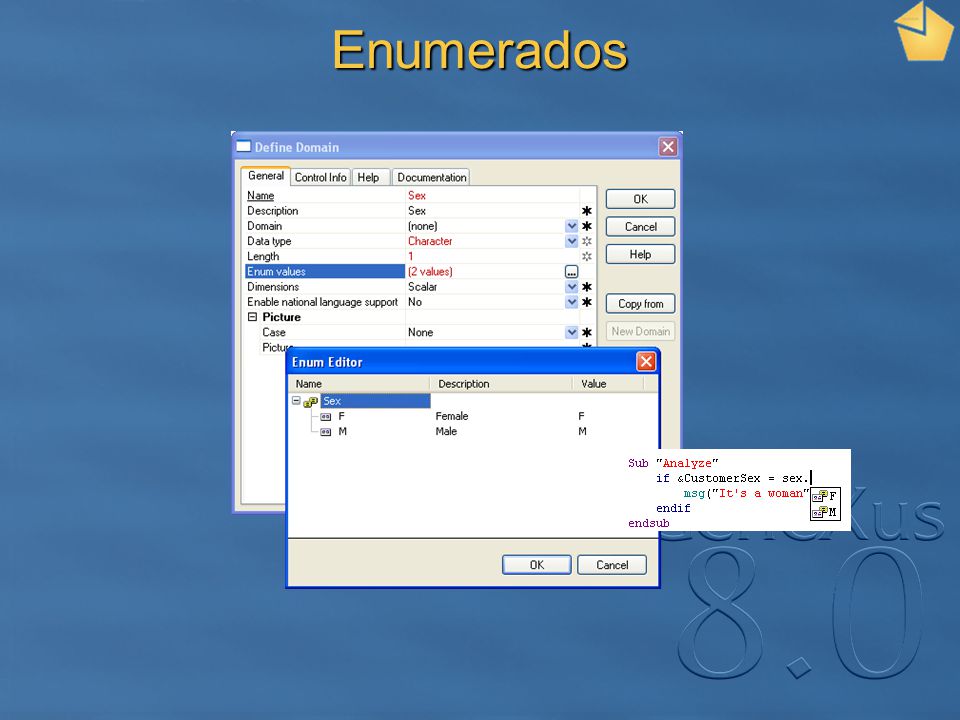Click the Data type property label
The image size is (960, 720).
tap(269, 241)
